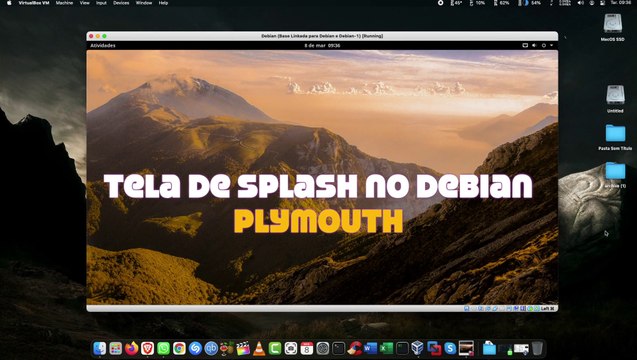Launch Microsoft Excel from the dock
This screenshot has width=637, height=360.
point(386,348)
